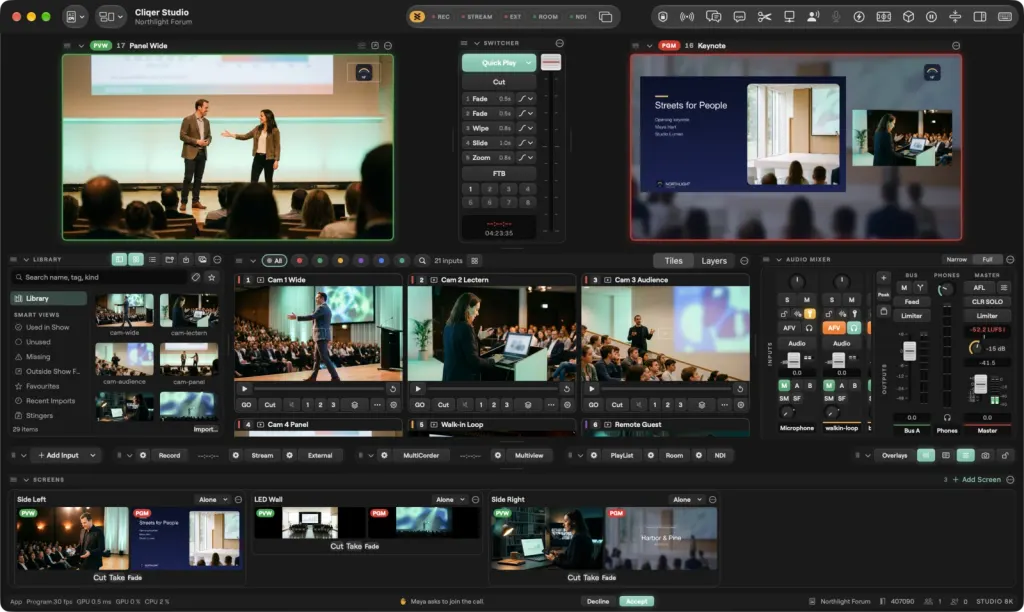
Task: Select Narrow audio mixer view
Action: [956, 259]
